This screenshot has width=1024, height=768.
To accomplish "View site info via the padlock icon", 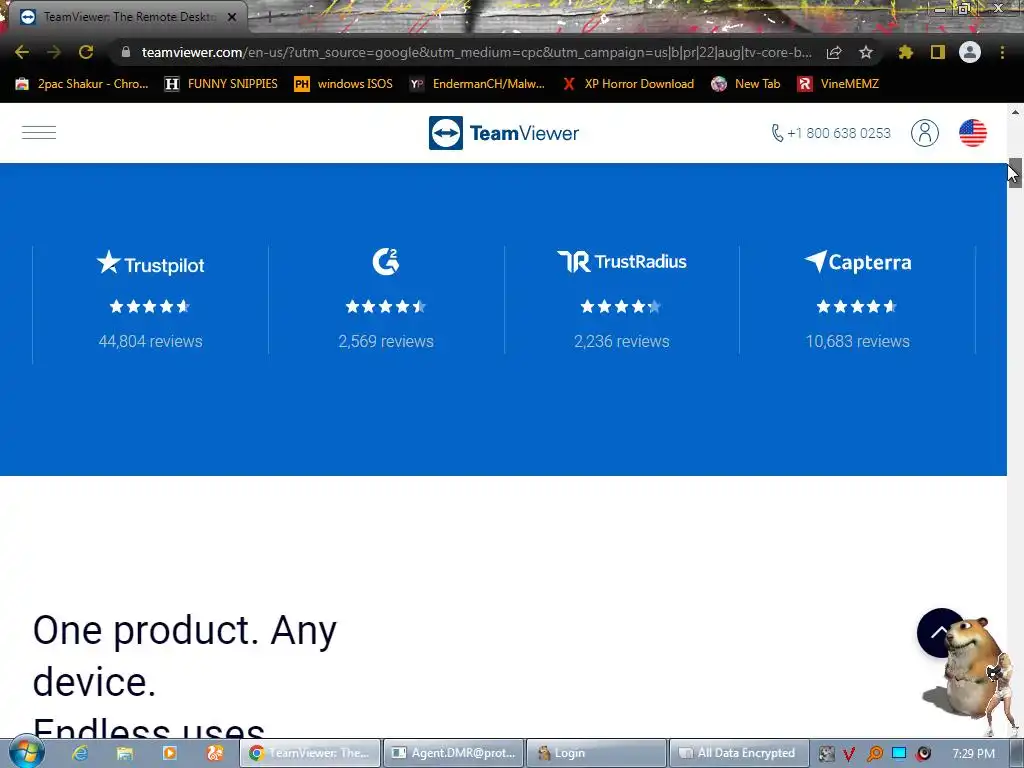I will tap(126, 52).
